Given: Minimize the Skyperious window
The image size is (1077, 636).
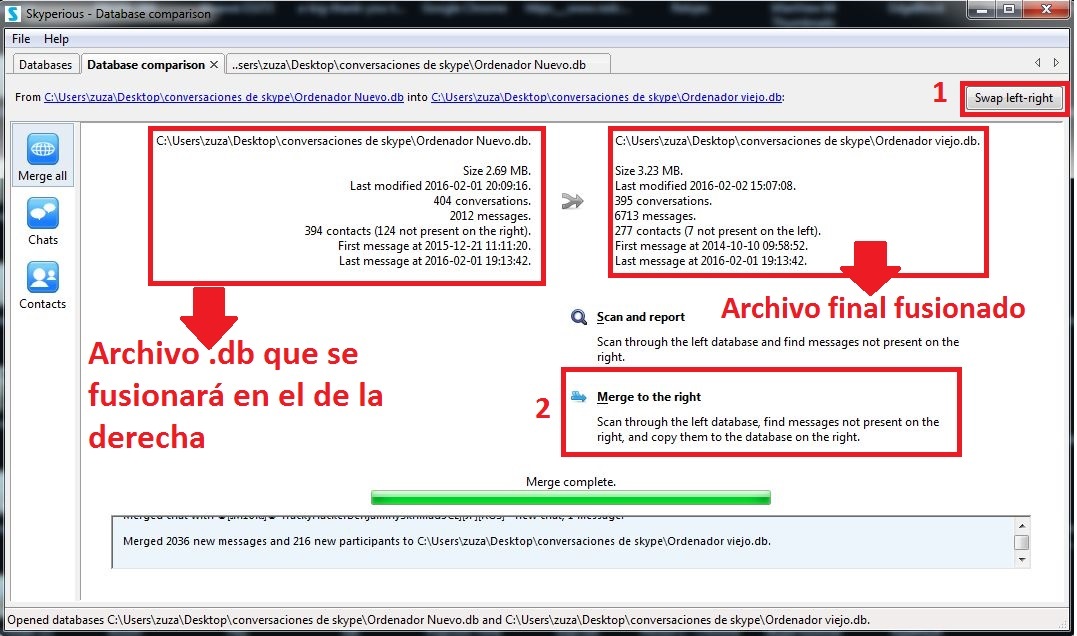Looking at the screenshot, I should click(983, 10).
